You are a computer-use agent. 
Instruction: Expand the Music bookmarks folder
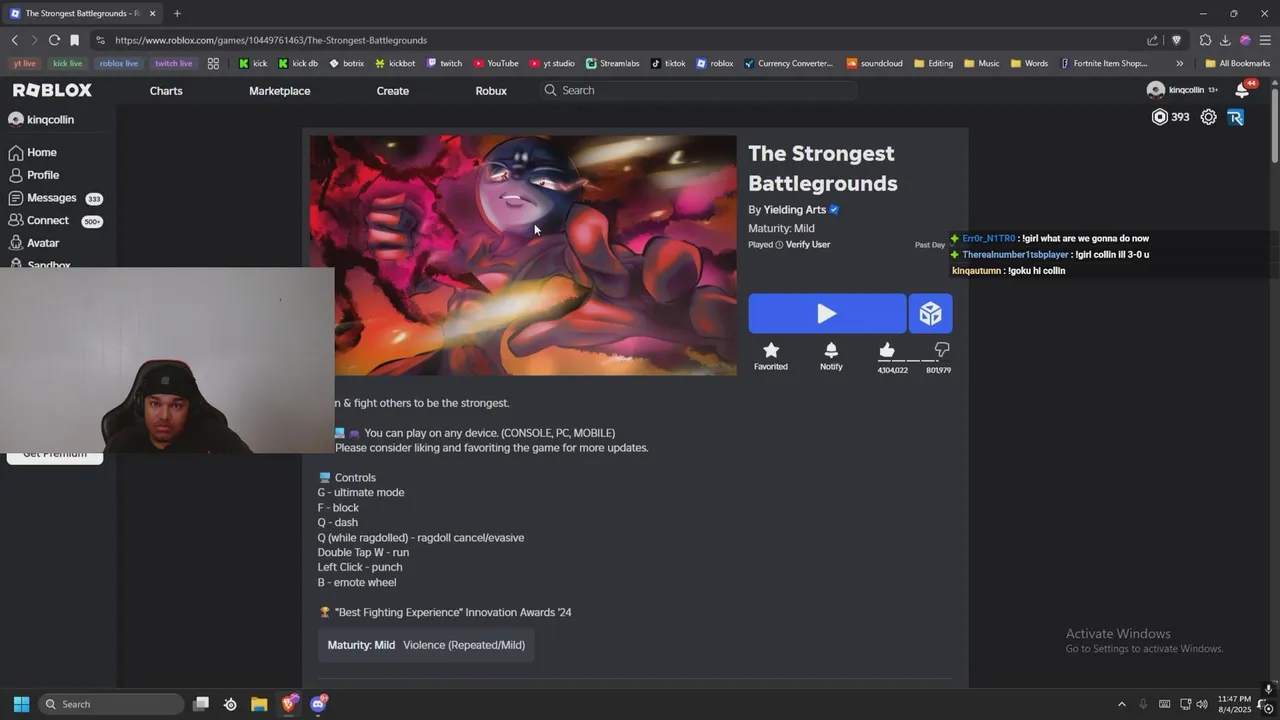tap(982, 63)
